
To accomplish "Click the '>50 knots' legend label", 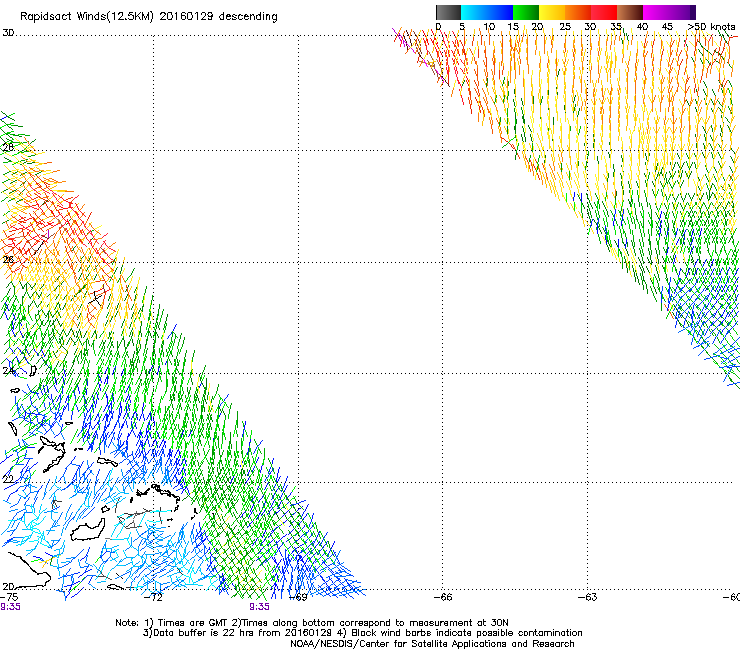I will pos(711,27).
